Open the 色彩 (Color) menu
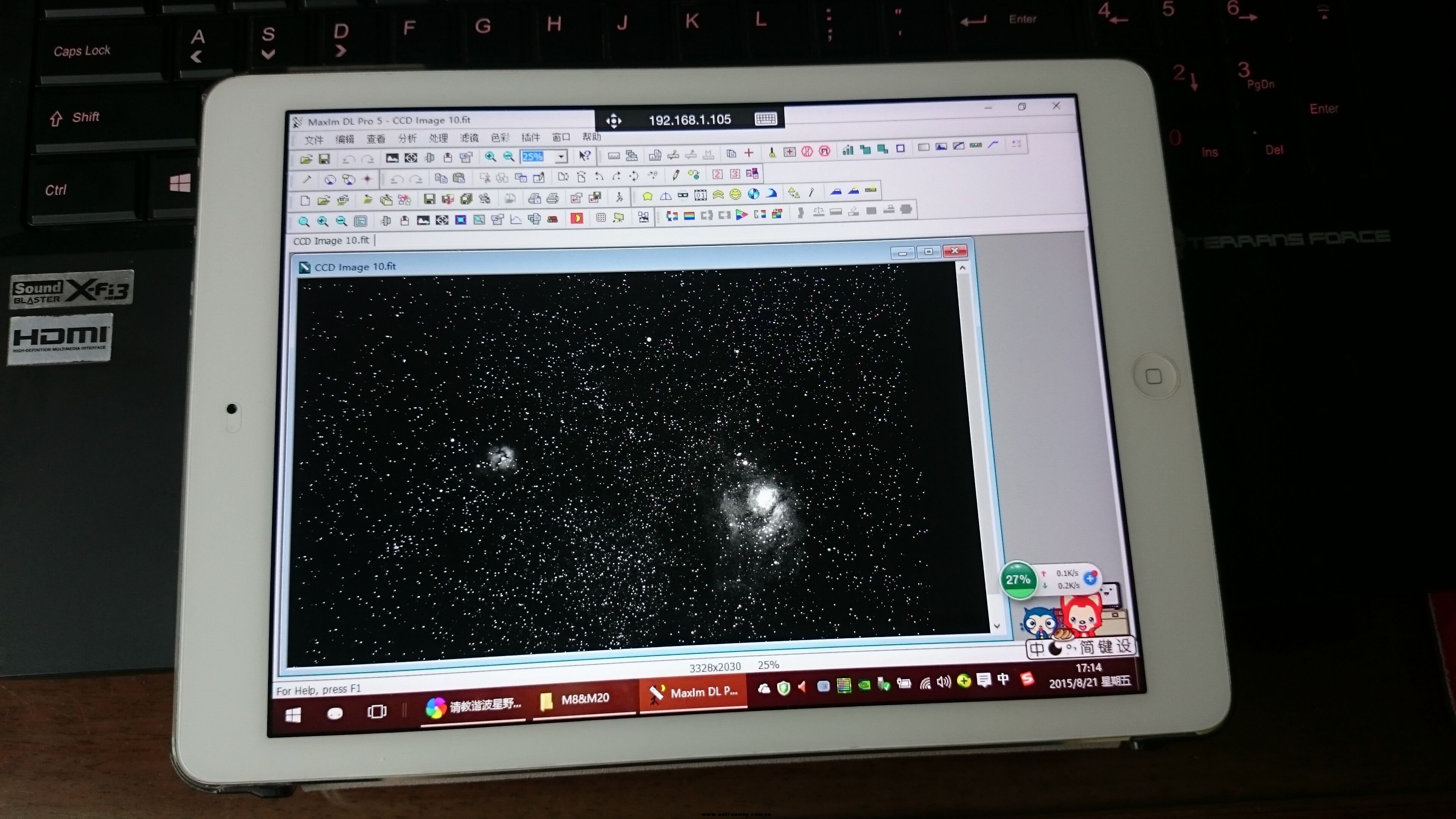The height and width of the screenshot is (819, 1456). (x=500, y=137)
